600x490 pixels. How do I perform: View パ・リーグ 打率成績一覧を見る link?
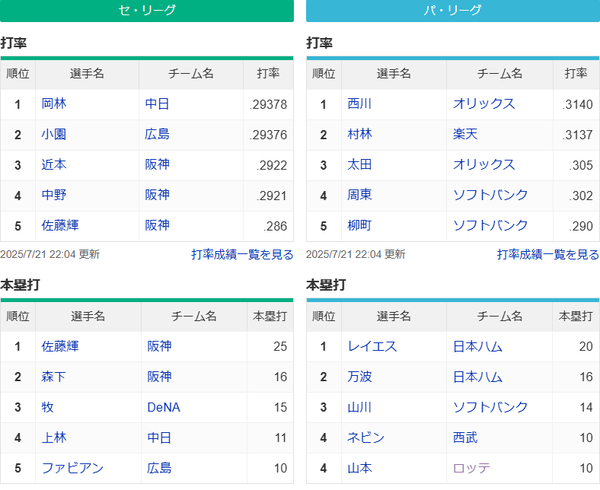548,254
